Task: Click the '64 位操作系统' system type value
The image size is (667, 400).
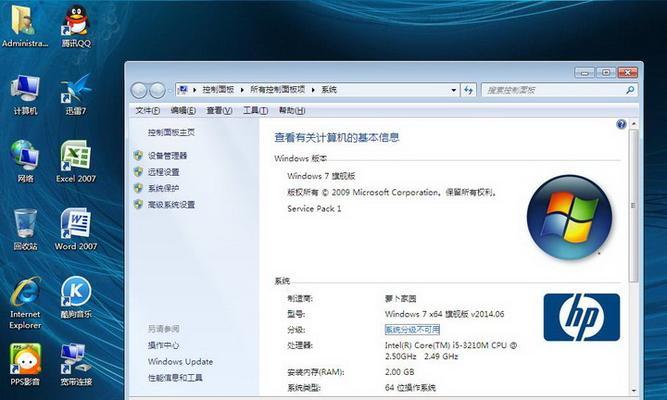Action: (x=410, y=388)
